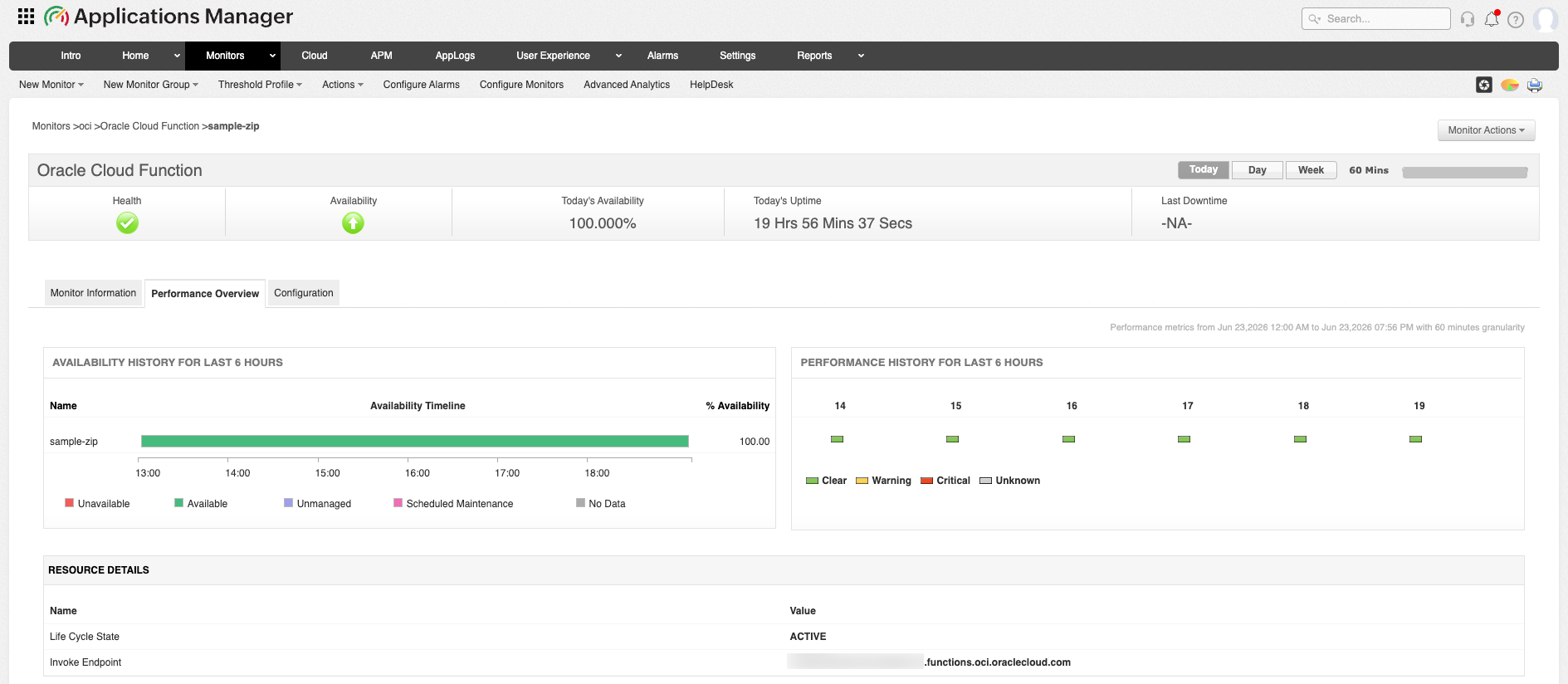The image size is (1568, 684).
Task: Click Configure Monitors link
Action: click(x=521, y=85)
